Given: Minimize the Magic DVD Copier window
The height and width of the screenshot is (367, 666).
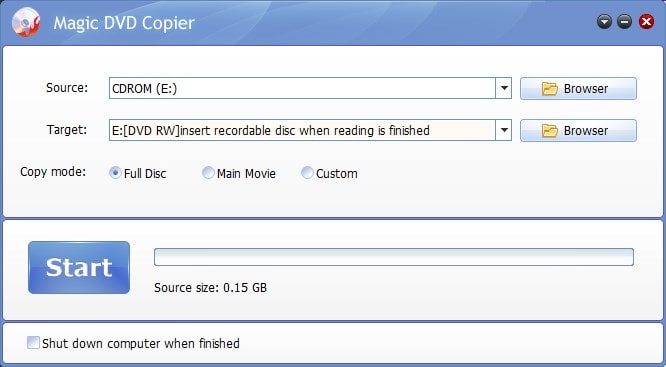Looking at the screenshot, I should point(624,22).
